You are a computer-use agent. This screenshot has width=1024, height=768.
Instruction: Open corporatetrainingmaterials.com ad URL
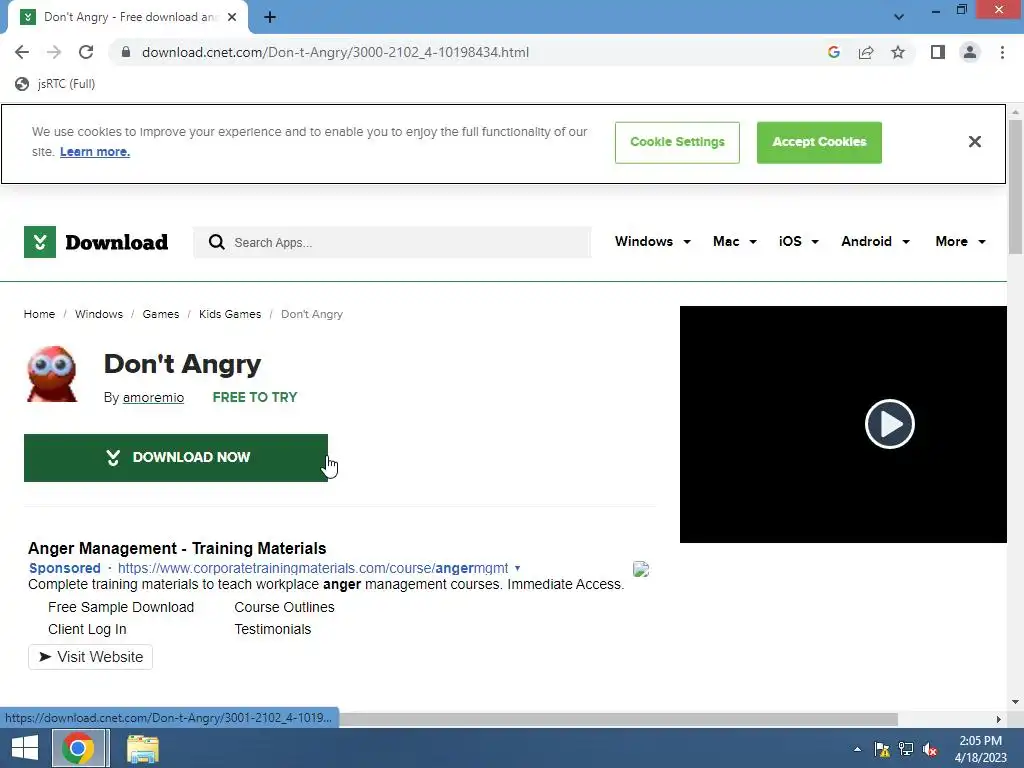313,568
